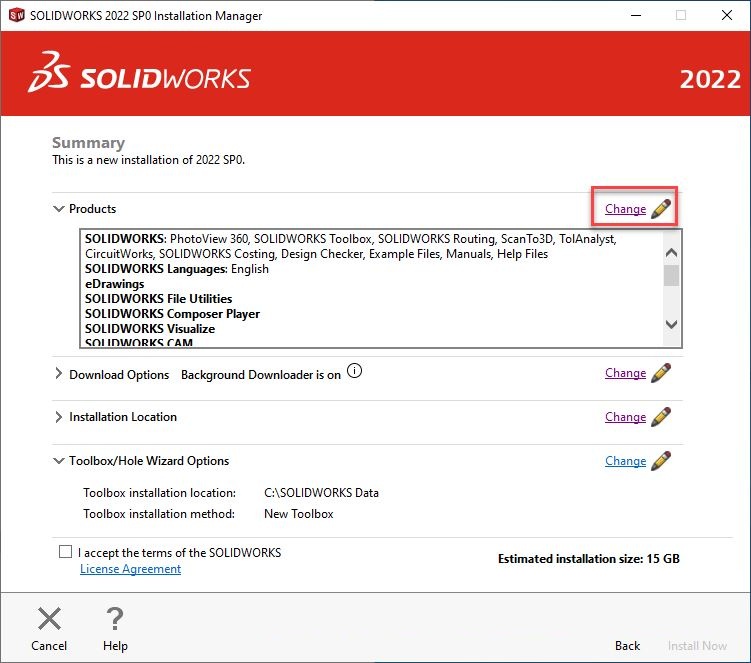
Task: Click the products list scrollbar thumb
Action: point(671,275)
